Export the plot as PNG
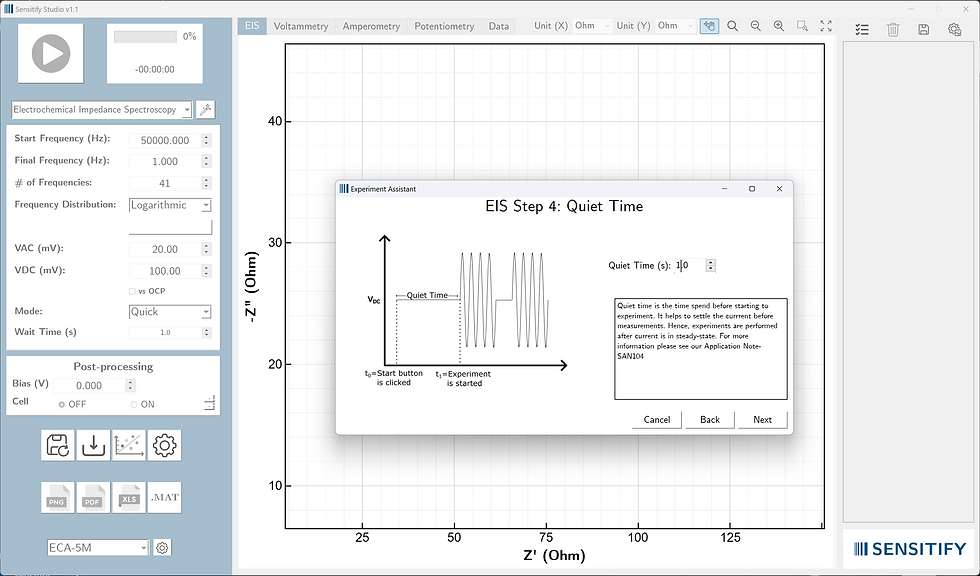 click(x=58, y=497)
